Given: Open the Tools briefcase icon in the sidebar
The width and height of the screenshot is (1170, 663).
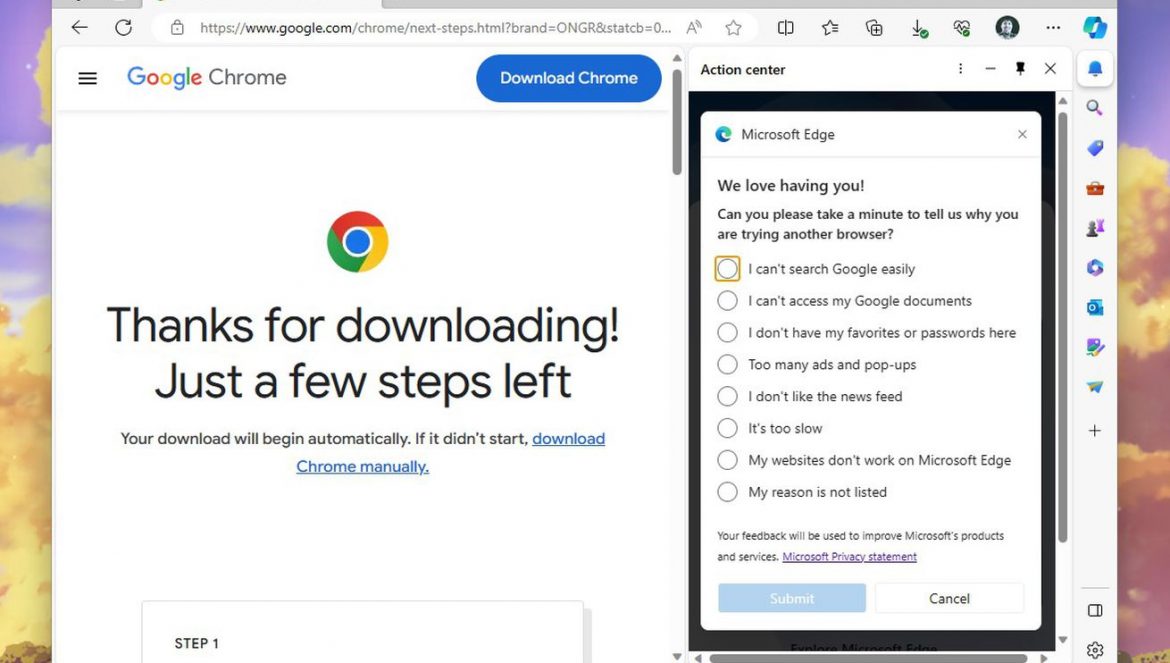Looking at the screenshot, I should coord(1095,188).
